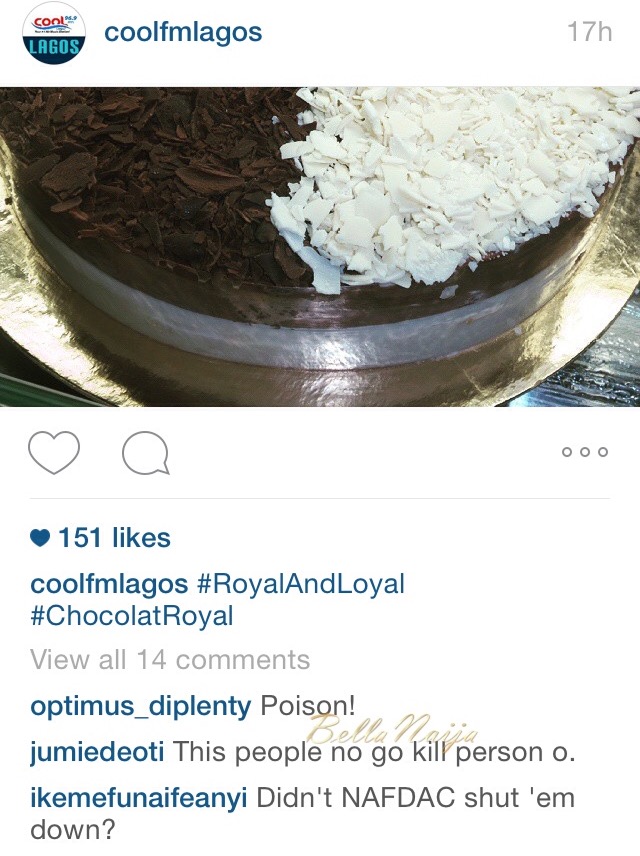Open the #ChocolatRoyal hashtag
The width and height of the screenshot is (640, 856).
[132, 616]
